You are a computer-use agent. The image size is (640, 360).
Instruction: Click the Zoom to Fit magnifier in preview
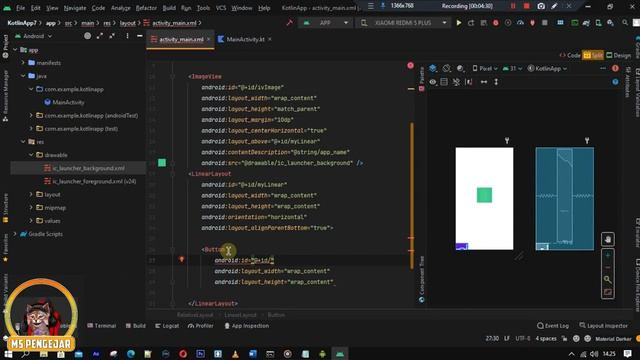pyautogui.click(x=607, y=280)
